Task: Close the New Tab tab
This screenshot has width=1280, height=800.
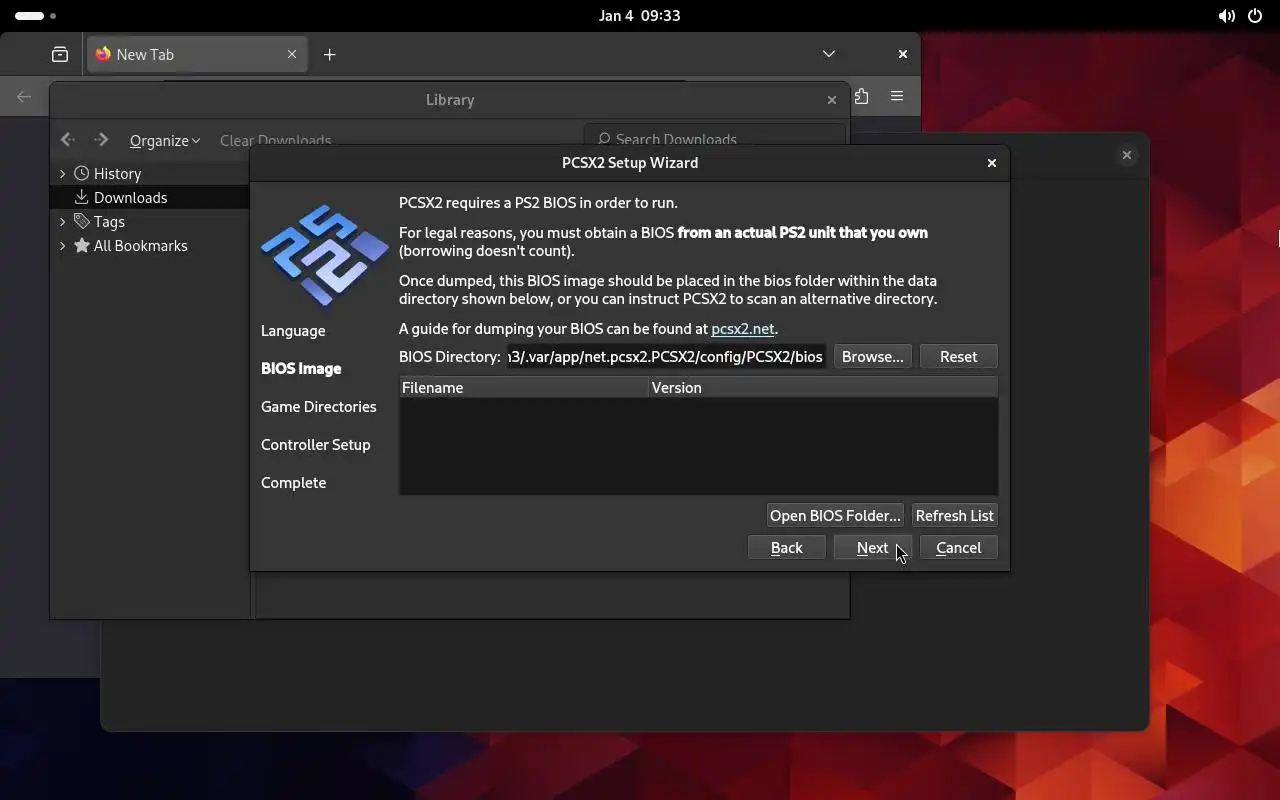Action: tap(291, 54)
